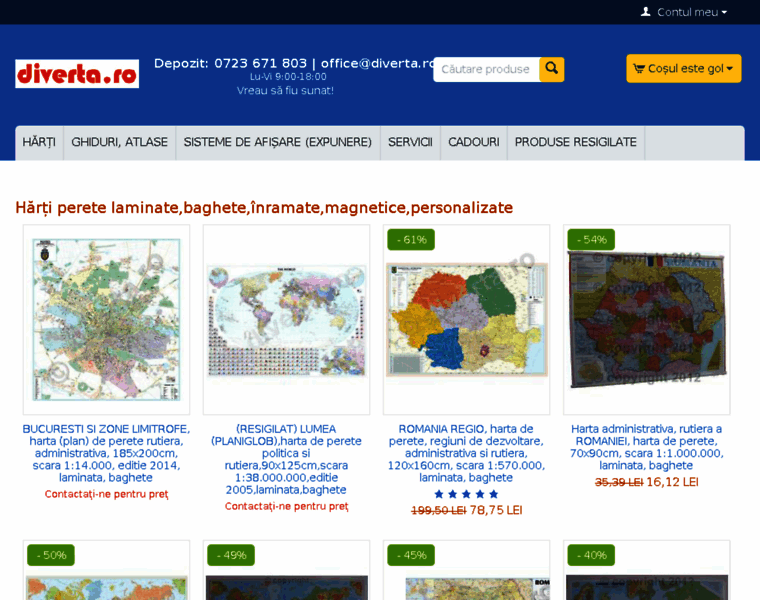Click the 78,75 LEI price
The height and width of the screenshot is (600, 760).
tap(496, 510)
